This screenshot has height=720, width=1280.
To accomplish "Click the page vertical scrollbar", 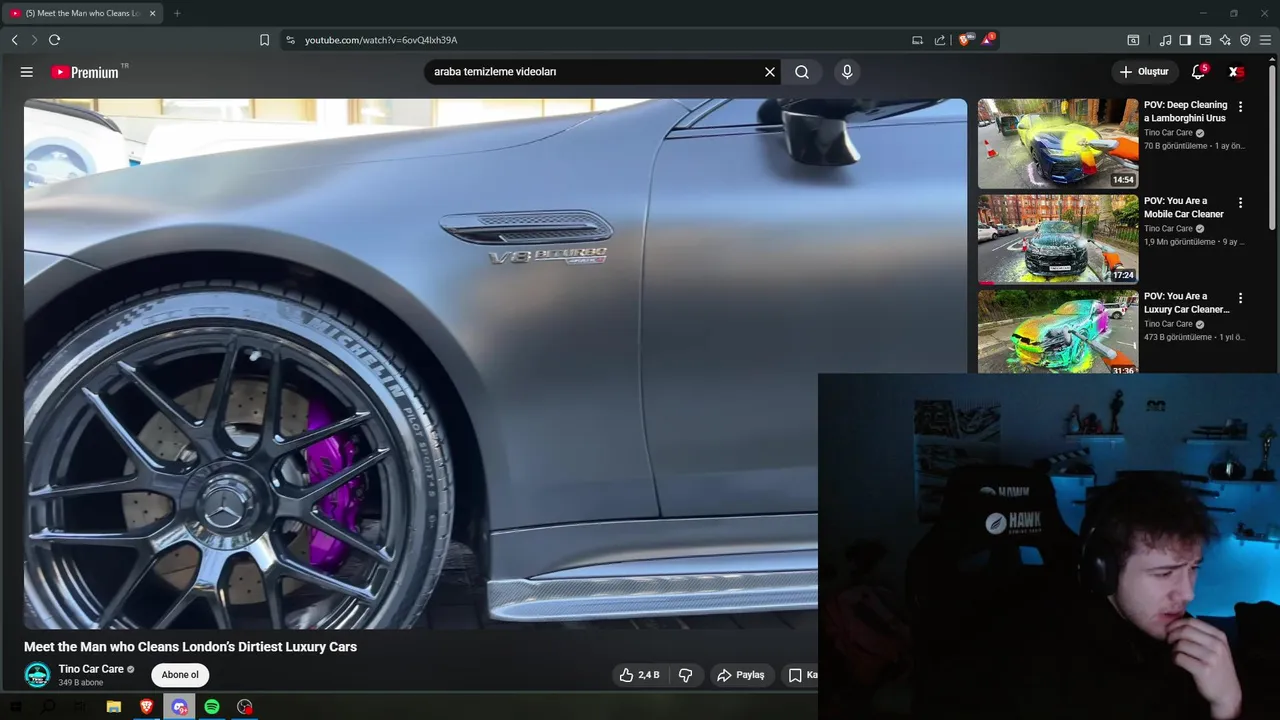I will (x=1272, y=150).
